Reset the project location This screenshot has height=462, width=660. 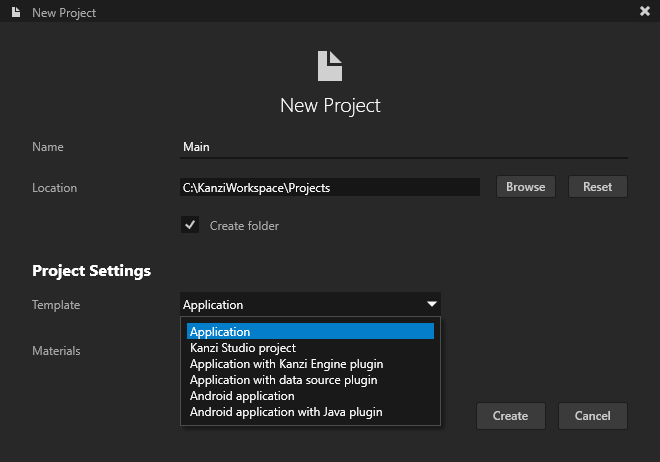[598, 187]
